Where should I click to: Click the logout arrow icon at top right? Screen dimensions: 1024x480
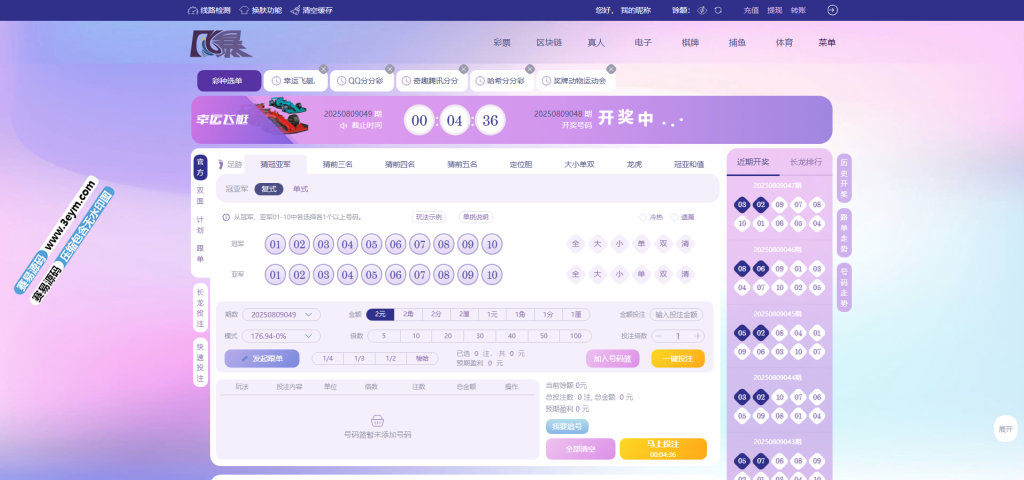click(830, 10)
